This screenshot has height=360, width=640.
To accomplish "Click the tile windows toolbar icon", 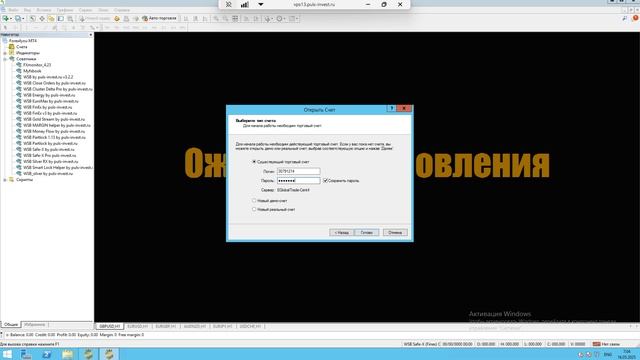I will tap(235, 18).
